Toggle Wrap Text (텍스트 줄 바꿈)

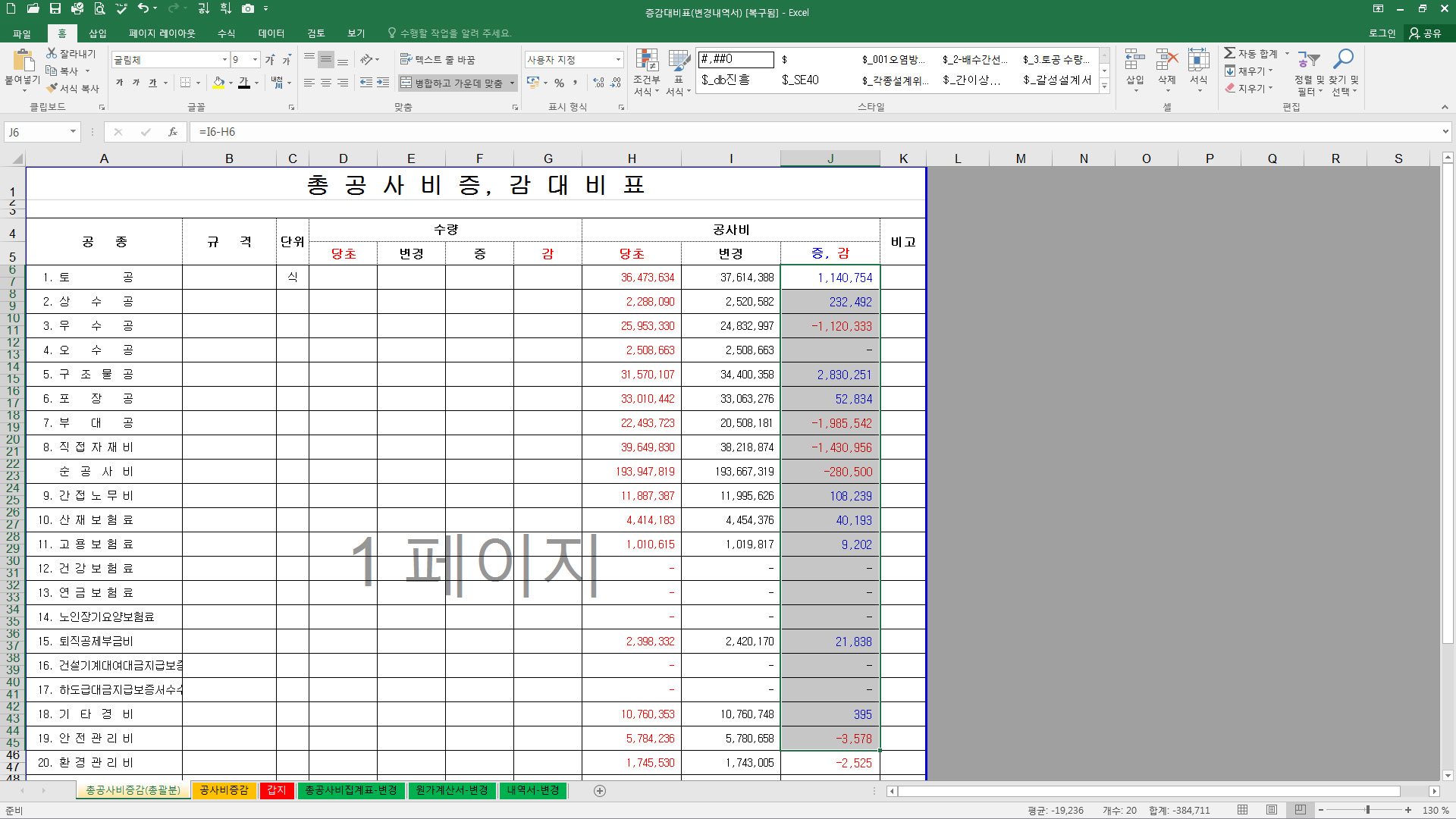pos(438,59)
